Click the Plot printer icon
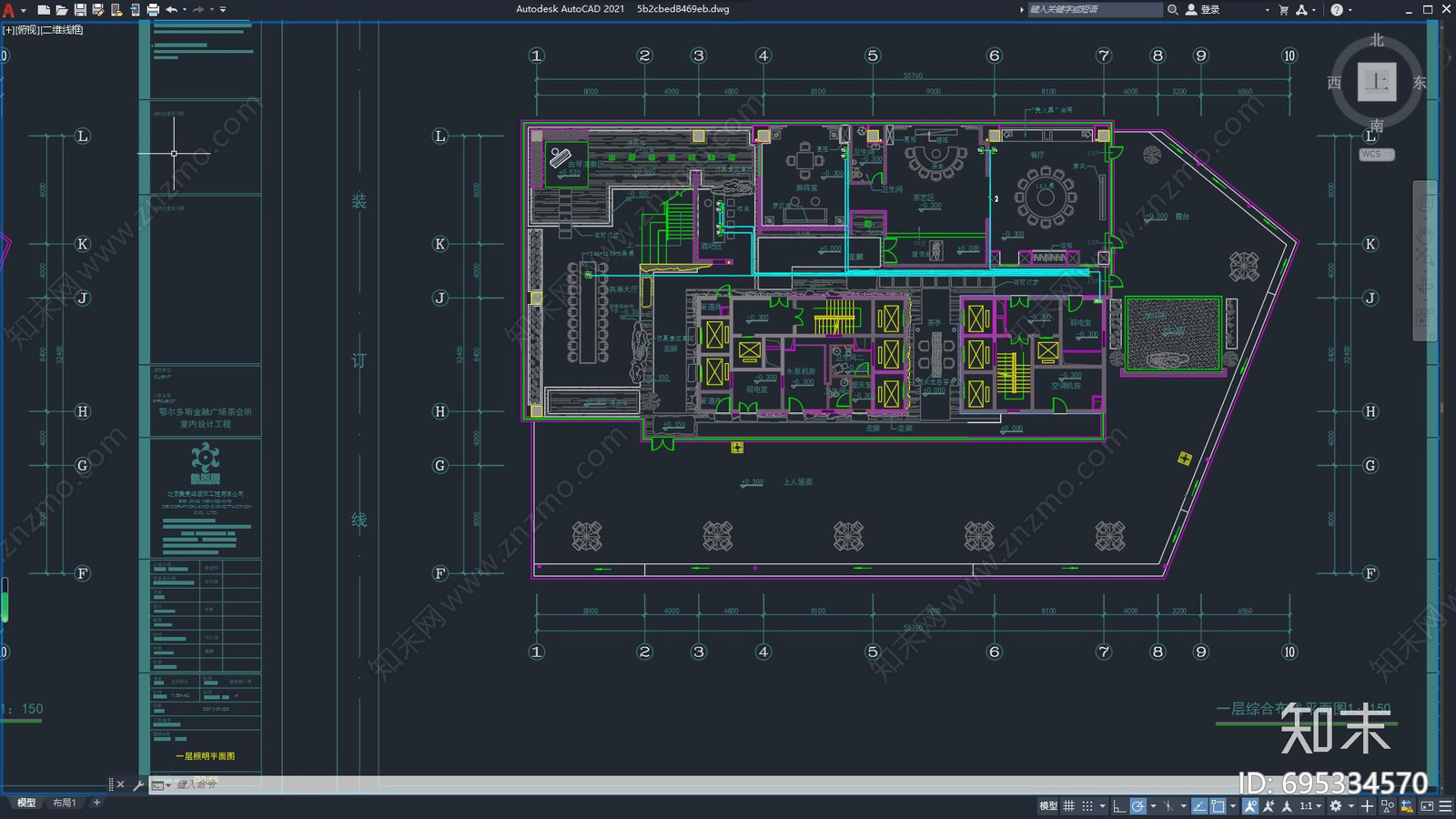 pyautogui.click(x=153, y=10)
